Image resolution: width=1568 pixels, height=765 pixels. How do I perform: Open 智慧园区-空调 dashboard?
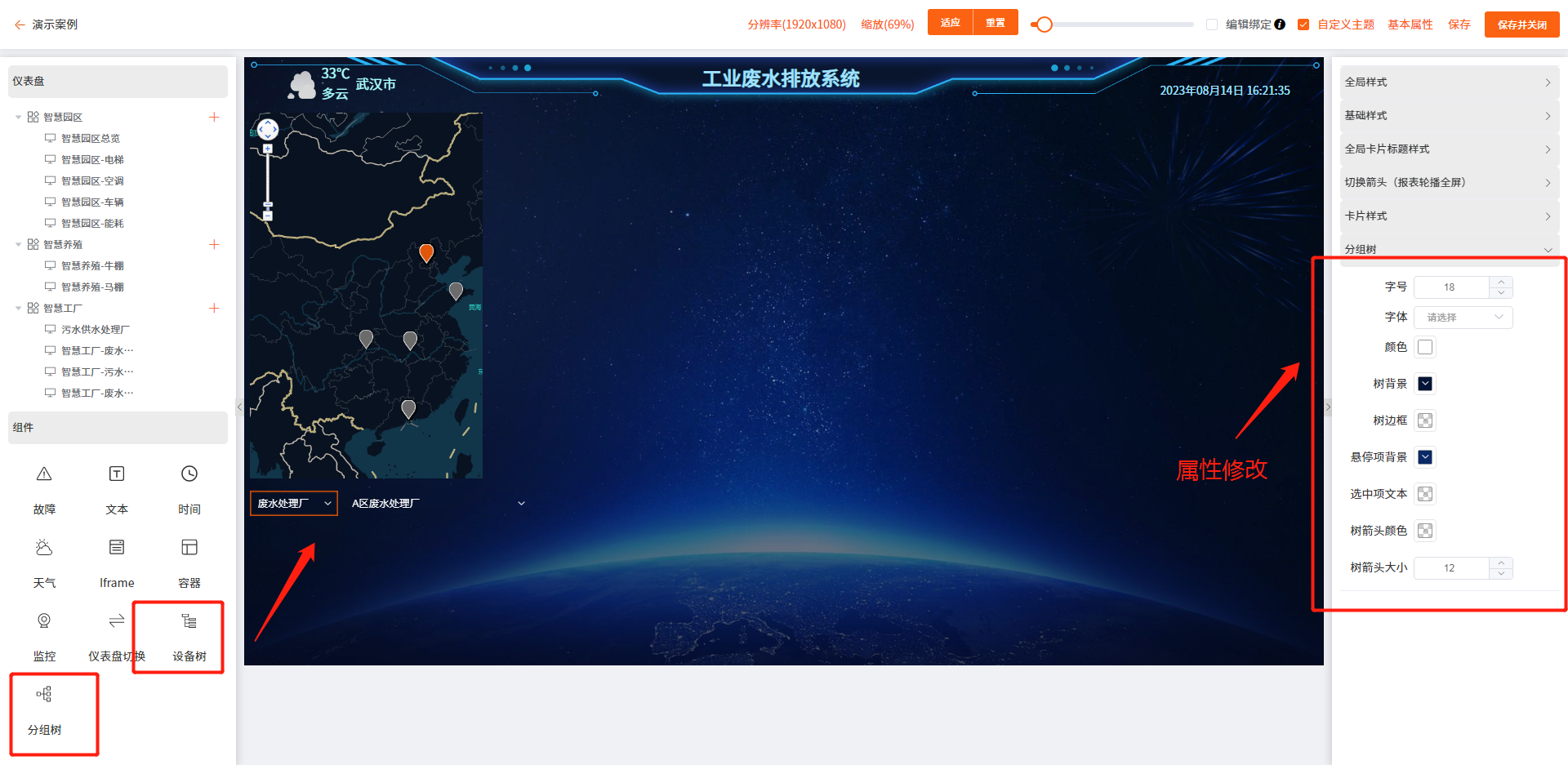click(92, 181)
